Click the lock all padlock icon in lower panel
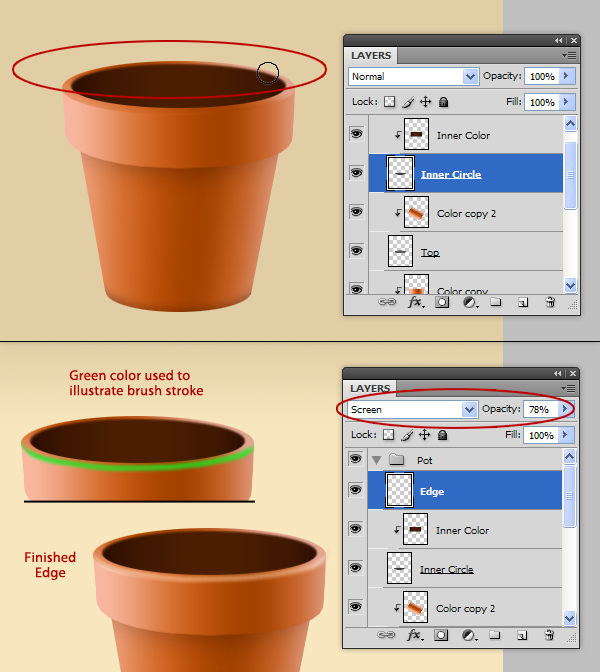 [x=443, y=435]
